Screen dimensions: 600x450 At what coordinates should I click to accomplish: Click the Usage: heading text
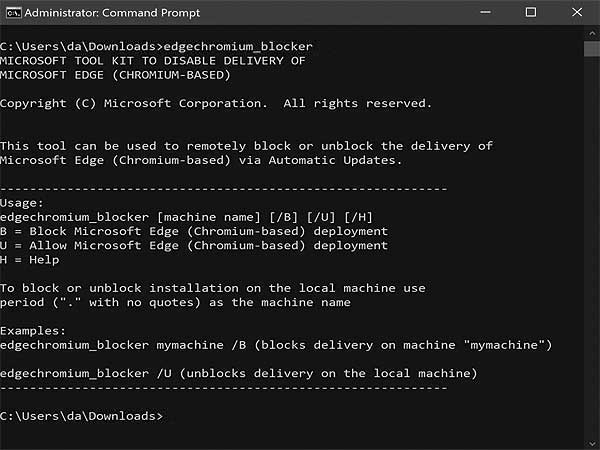coord(22,203)
